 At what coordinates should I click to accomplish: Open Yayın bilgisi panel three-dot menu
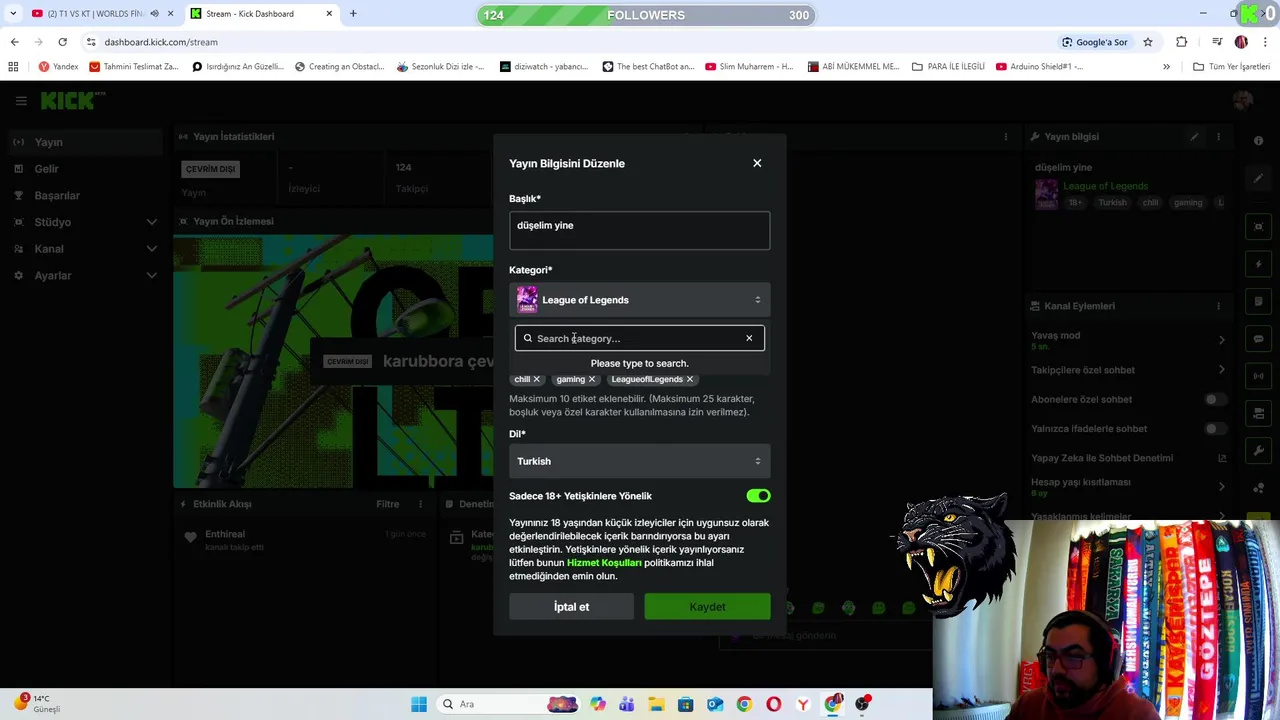point(1218,136)
